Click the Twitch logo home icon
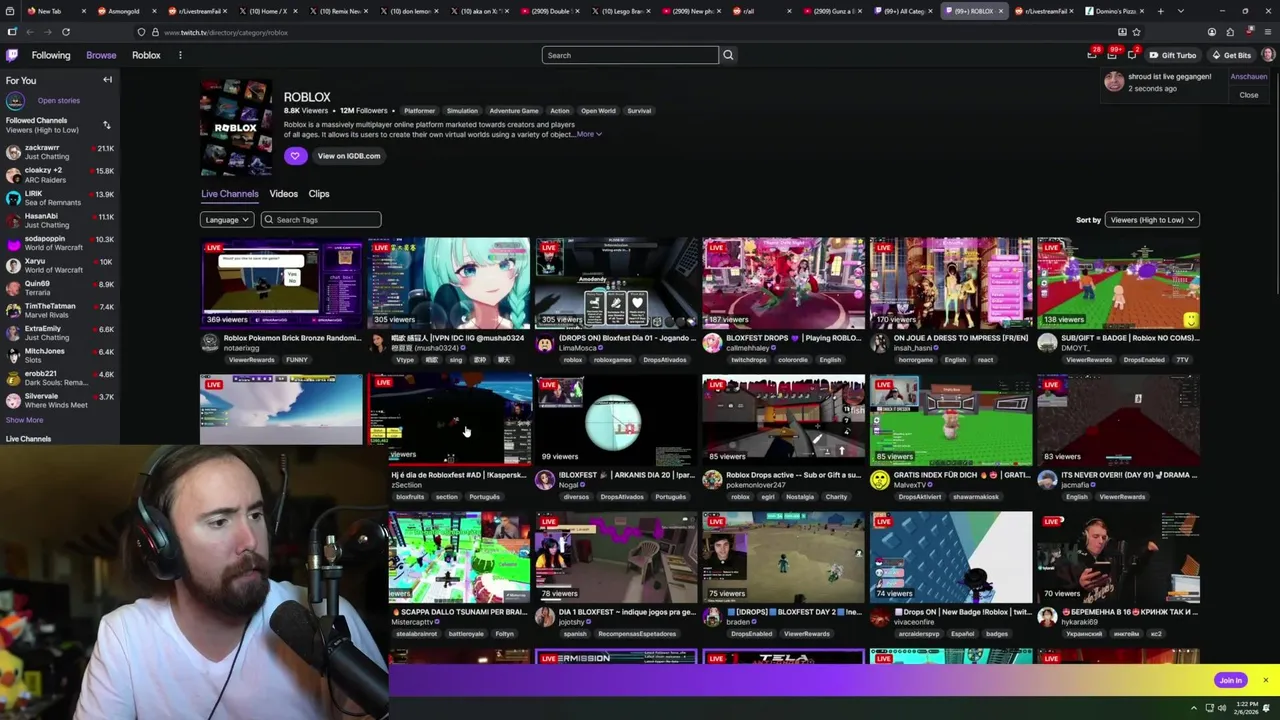1280x720 pixels. click(12, 55)
